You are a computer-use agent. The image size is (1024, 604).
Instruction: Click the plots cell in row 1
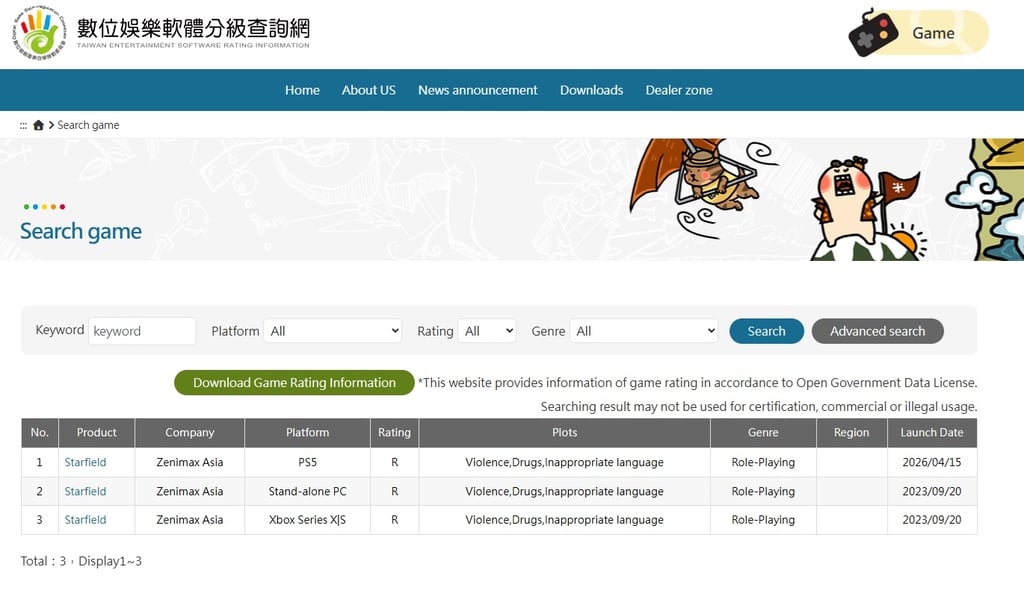(564, 462)
